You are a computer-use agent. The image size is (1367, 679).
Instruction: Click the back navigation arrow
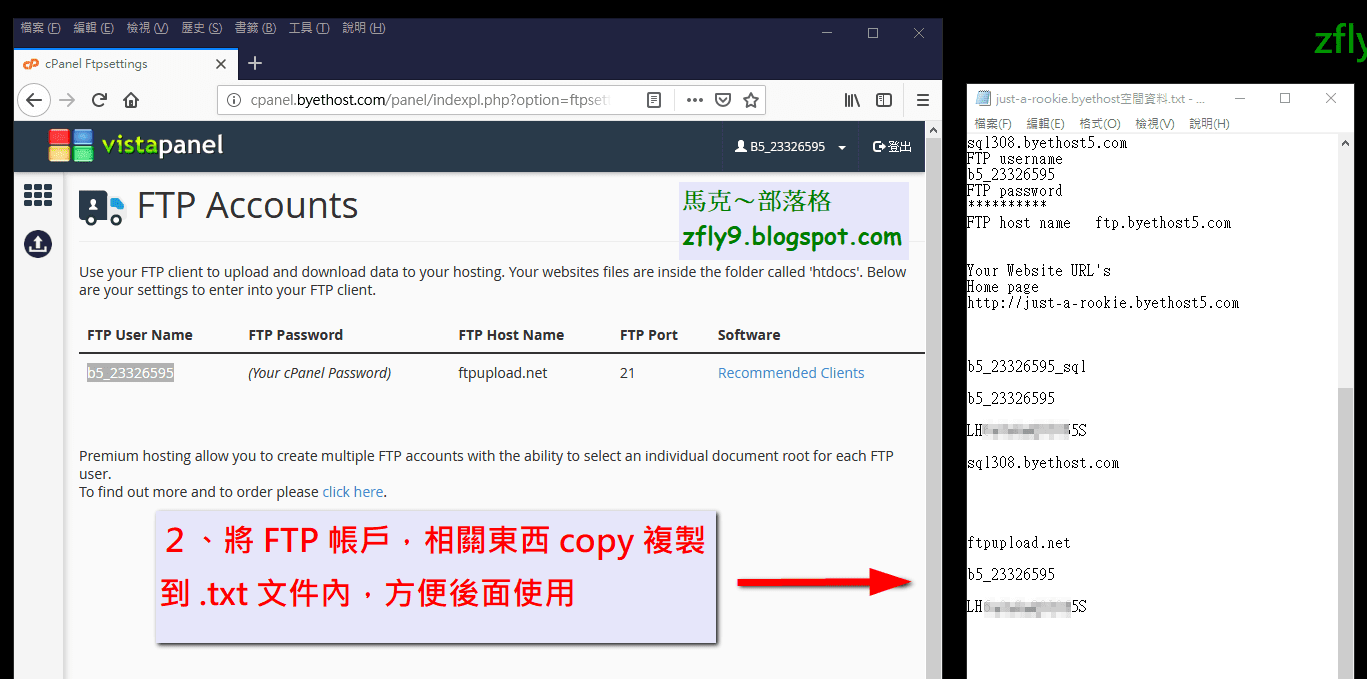[33, 99]
